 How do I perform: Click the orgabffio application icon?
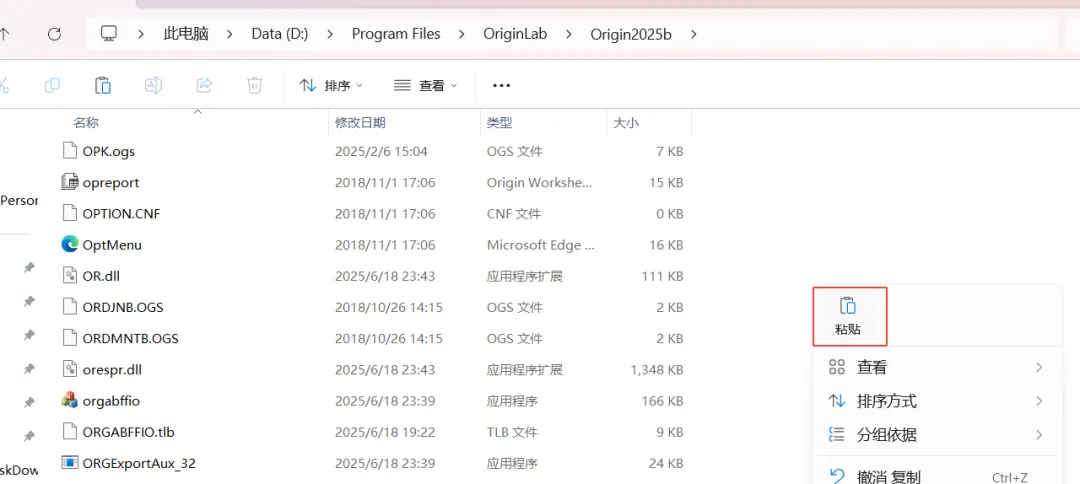point(69,401)
